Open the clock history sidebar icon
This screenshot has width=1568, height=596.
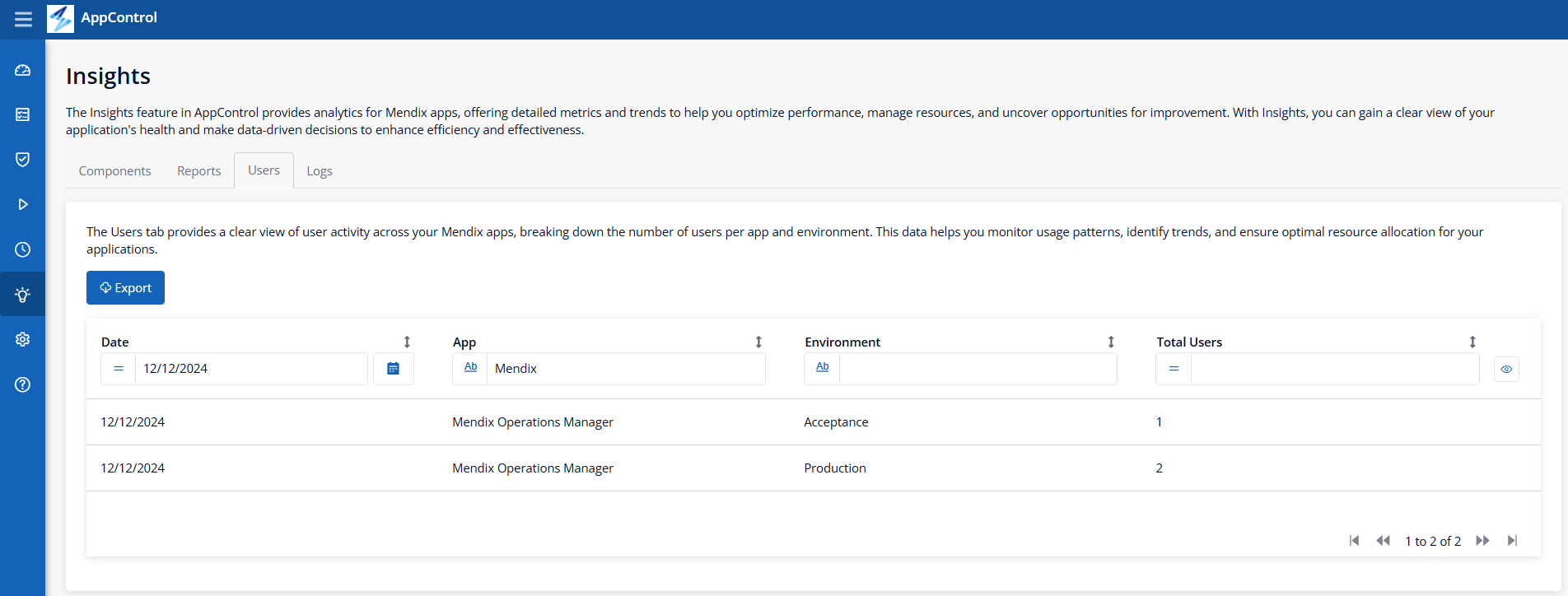tap(23, 249)
